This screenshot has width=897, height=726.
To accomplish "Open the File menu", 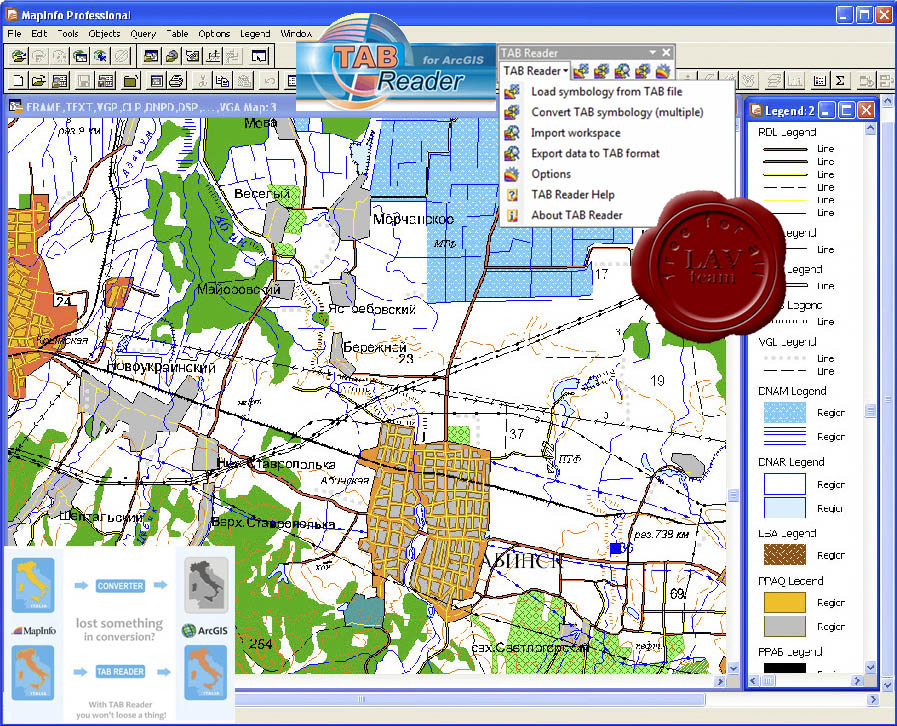I will tap(14, 34).
